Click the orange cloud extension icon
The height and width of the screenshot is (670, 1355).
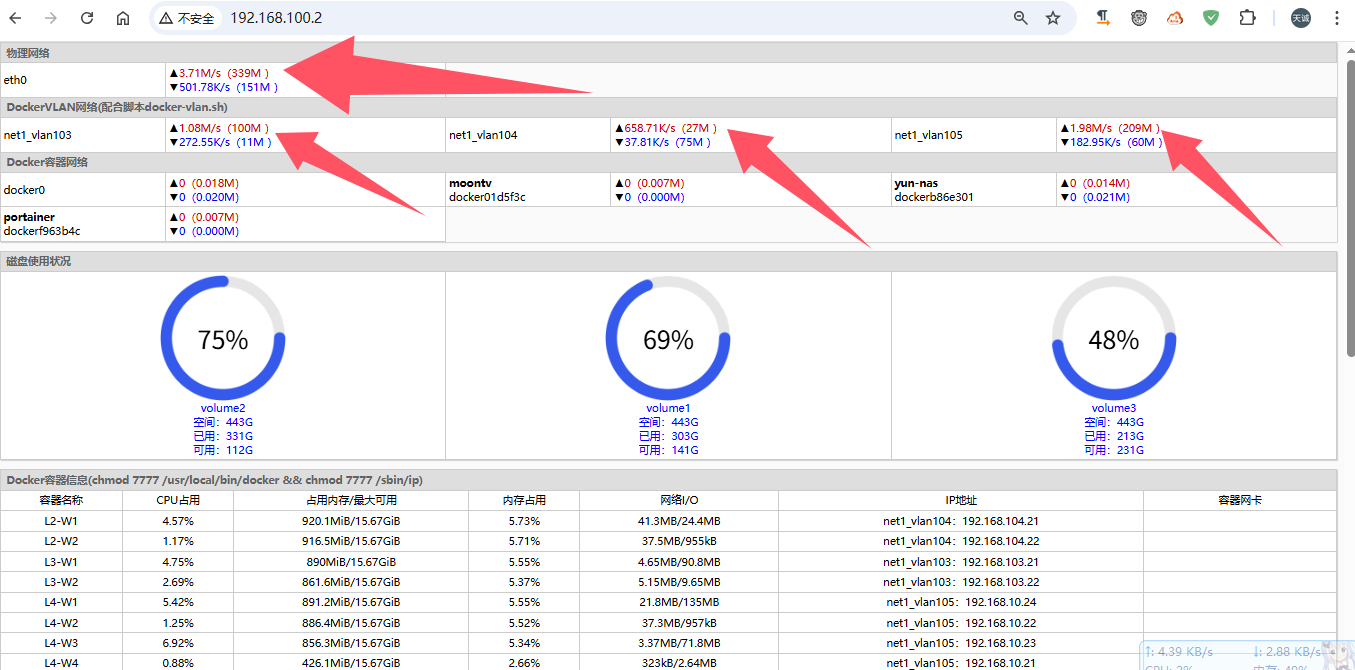[1175, 18]
